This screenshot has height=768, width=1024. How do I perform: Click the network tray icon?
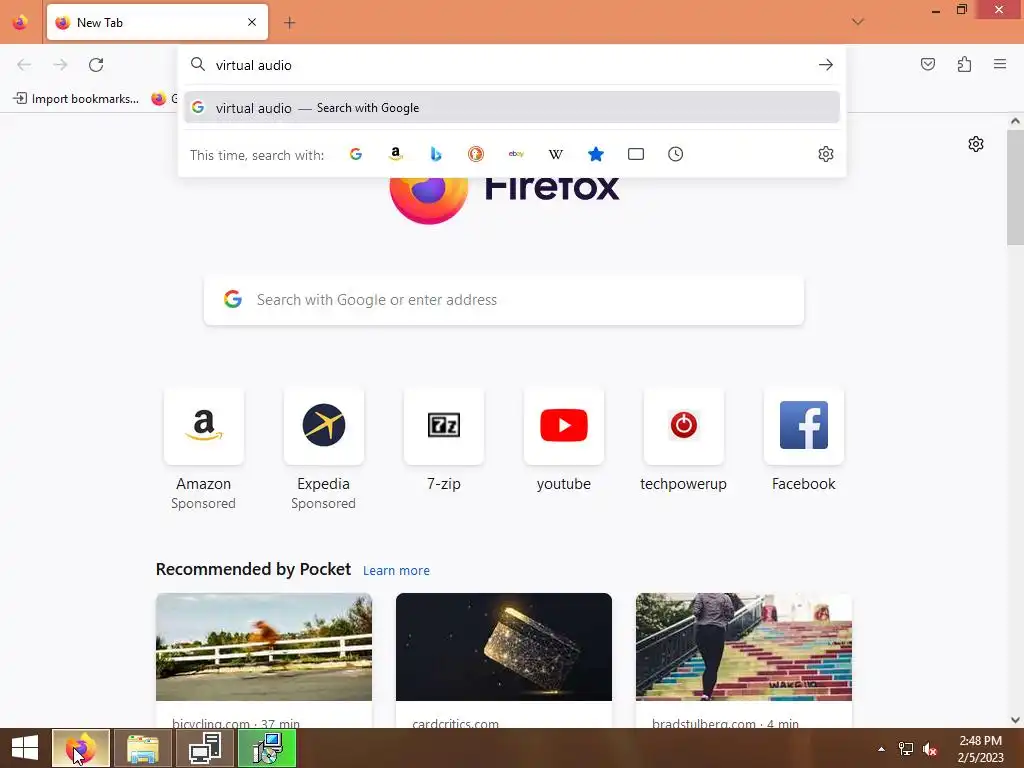click(x=906, y=749)
